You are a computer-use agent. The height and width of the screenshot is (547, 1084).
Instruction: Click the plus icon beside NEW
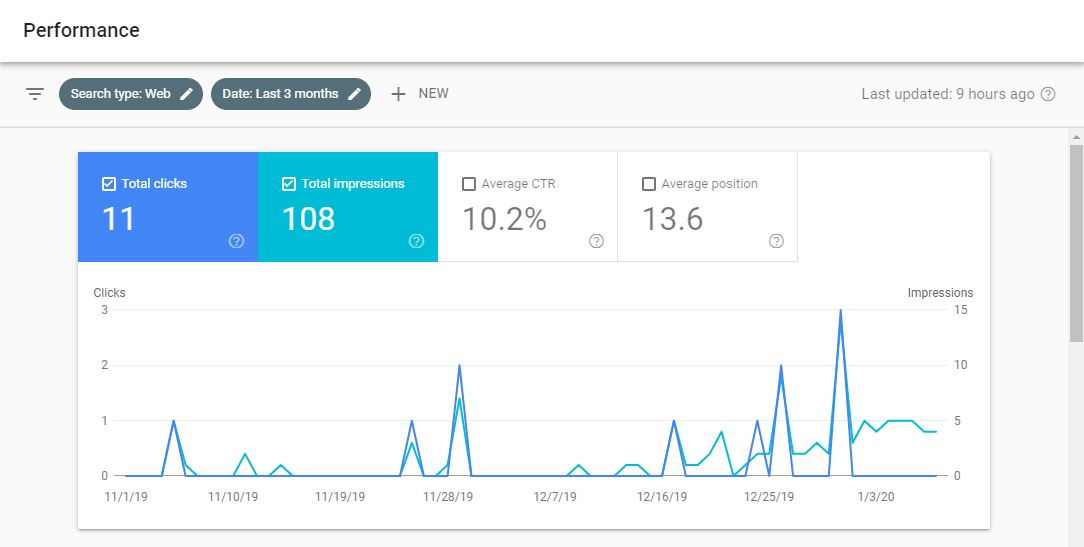pos(398,94)
